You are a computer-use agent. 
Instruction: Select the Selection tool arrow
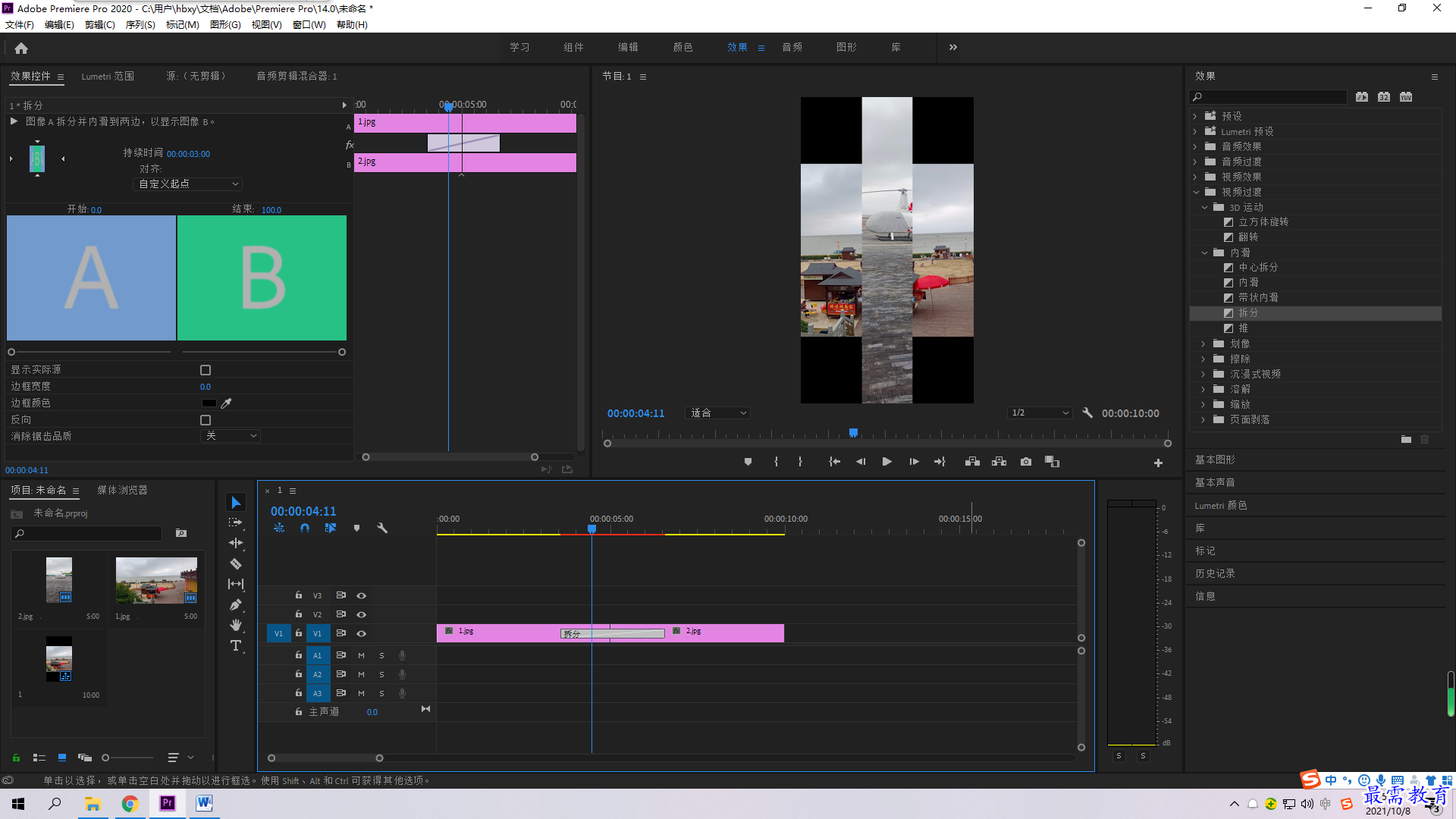[x=236, y=503]
